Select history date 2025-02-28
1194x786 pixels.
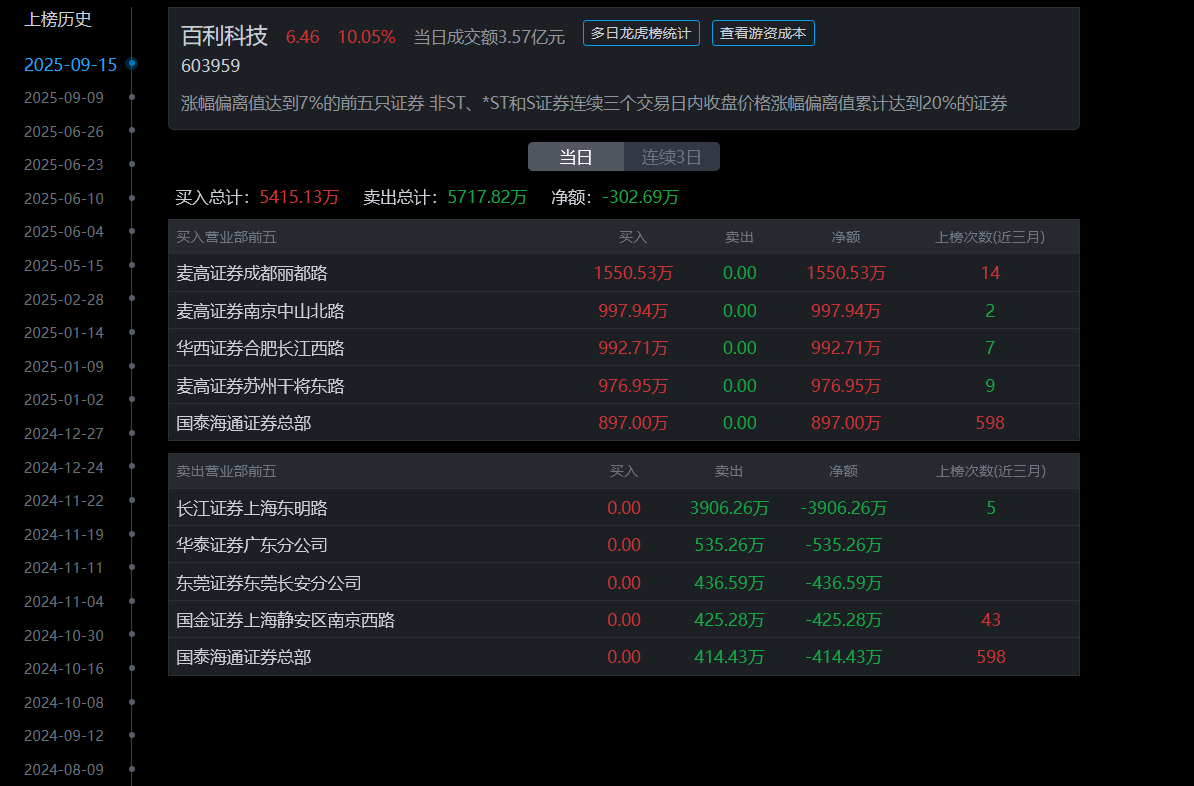64,299
